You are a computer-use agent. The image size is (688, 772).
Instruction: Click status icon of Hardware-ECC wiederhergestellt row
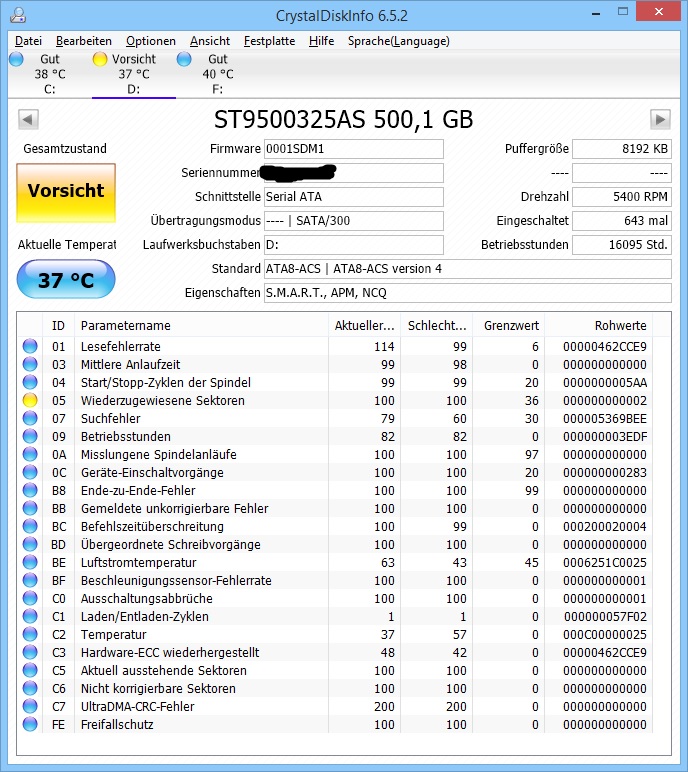tap(30, 652)
